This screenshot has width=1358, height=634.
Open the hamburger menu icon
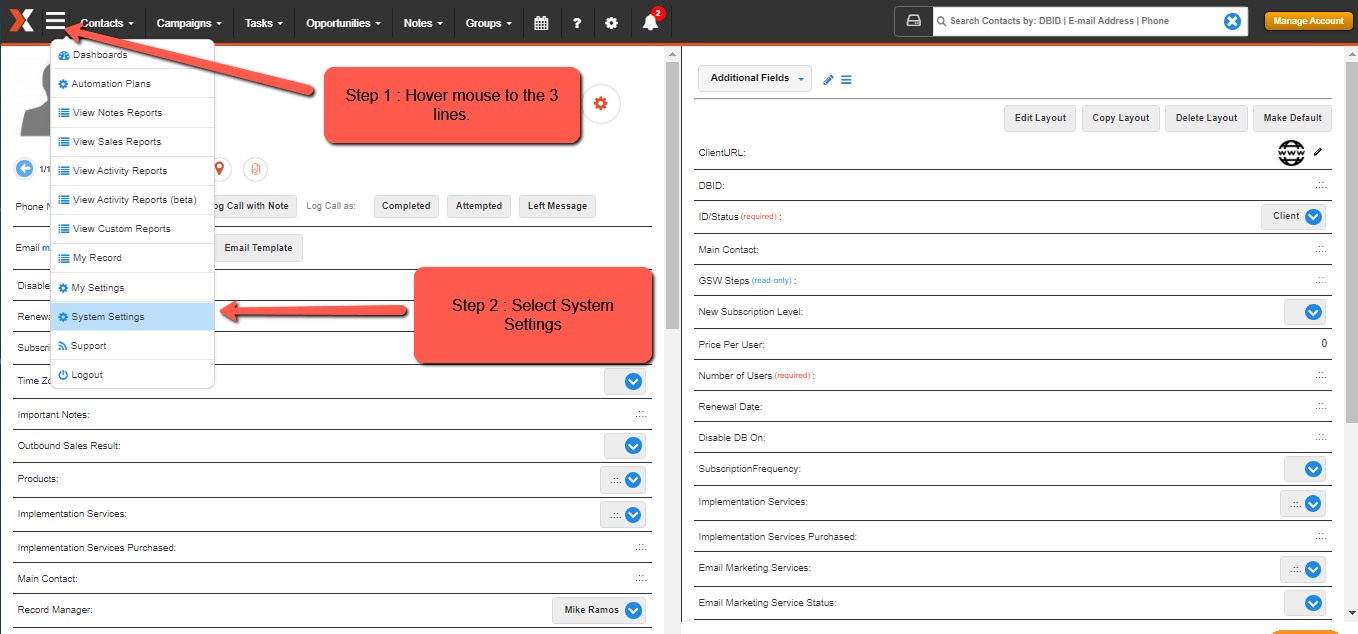(55, 21)
